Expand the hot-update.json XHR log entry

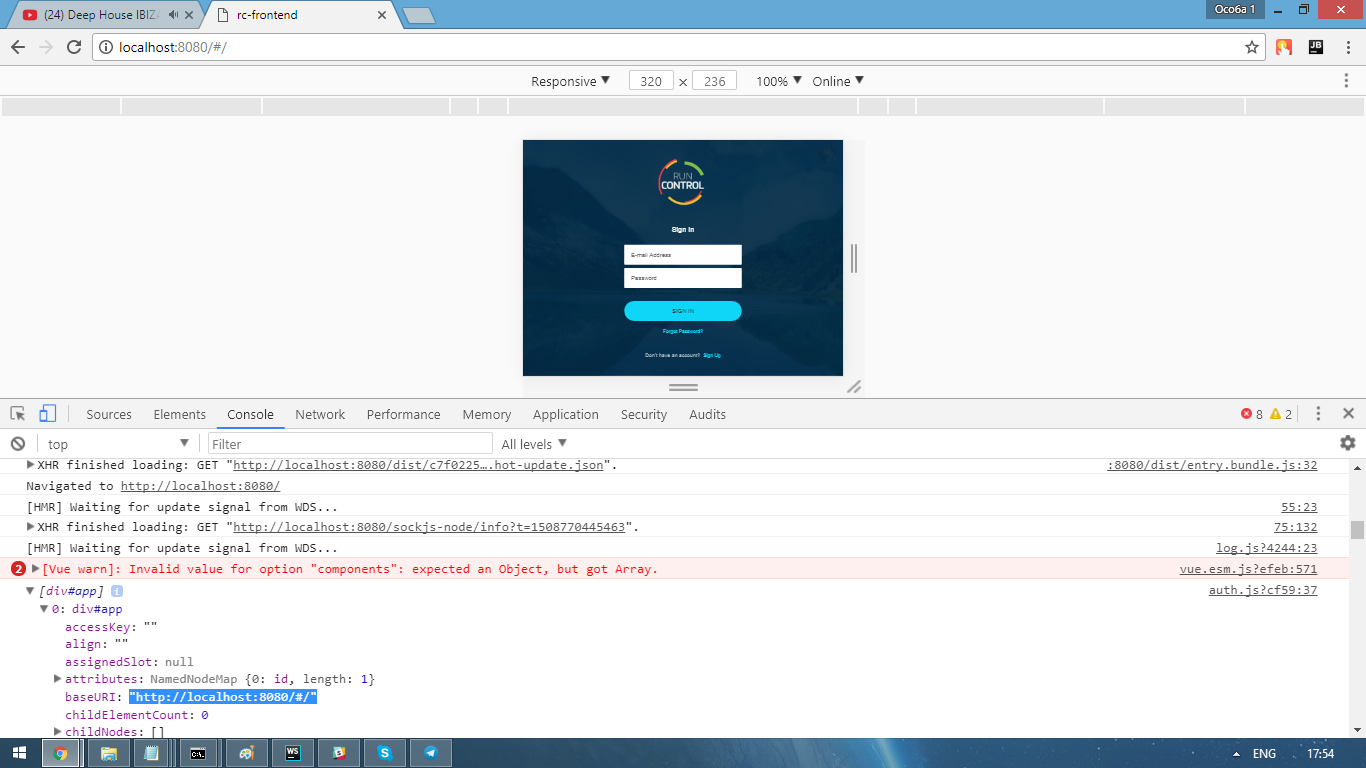tap(30, 465)
